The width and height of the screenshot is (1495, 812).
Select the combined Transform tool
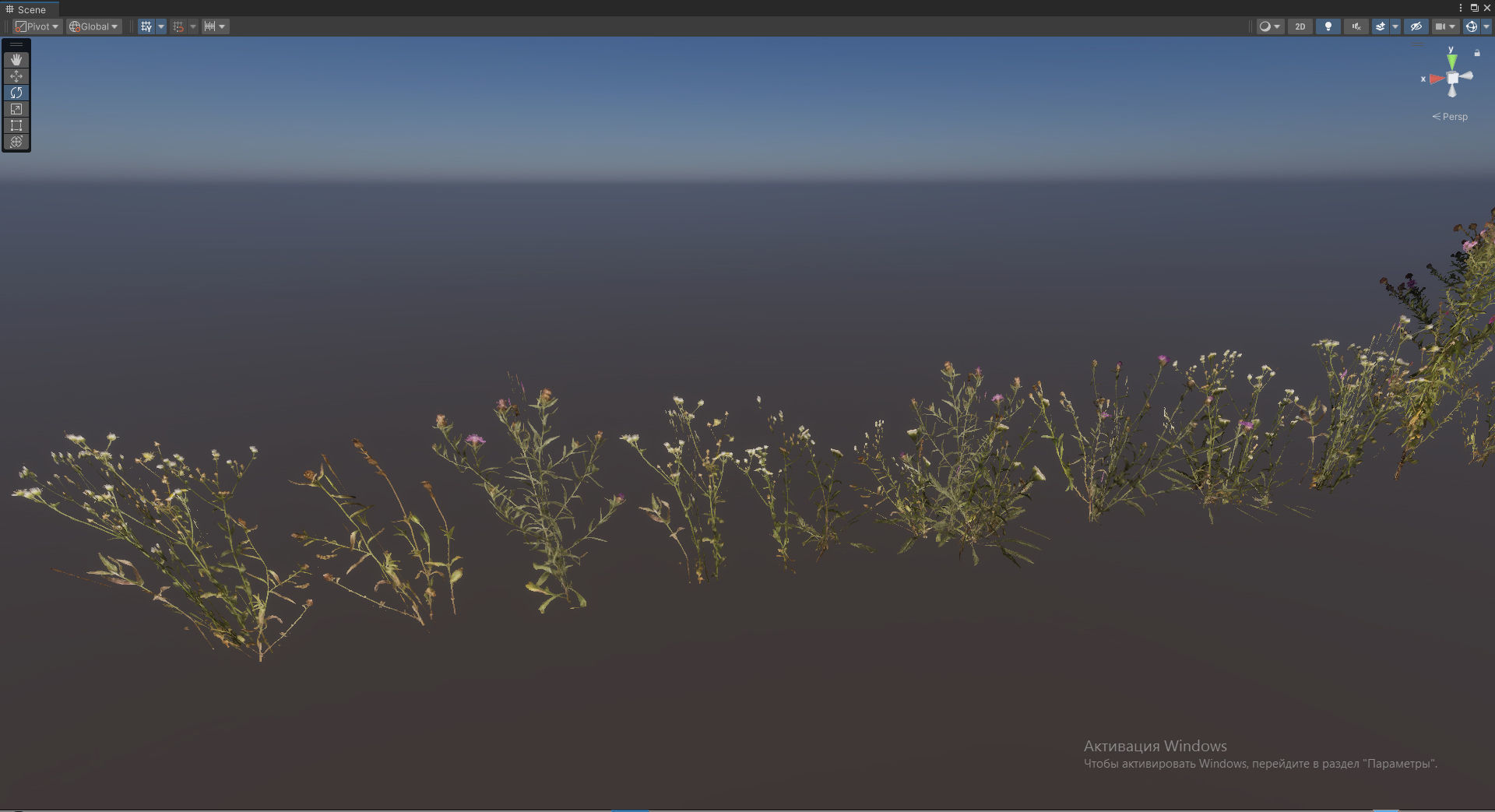point(16,142)
